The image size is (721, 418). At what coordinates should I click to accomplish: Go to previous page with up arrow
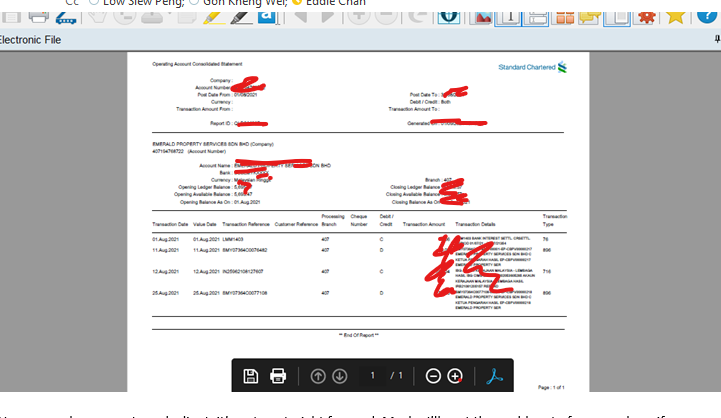click(x=318, y=376)
